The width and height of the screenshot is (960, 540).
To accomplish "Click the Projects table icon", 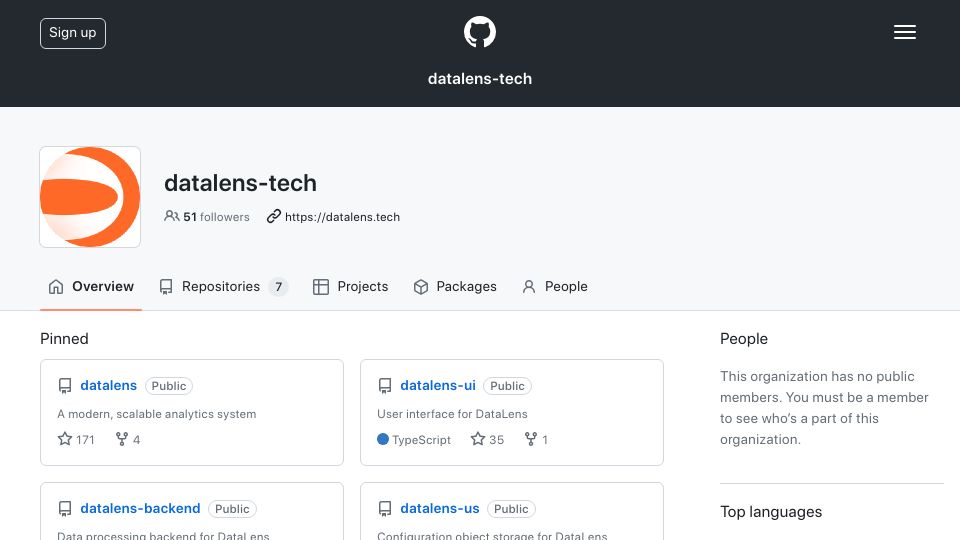I will (x=321, y=287).
